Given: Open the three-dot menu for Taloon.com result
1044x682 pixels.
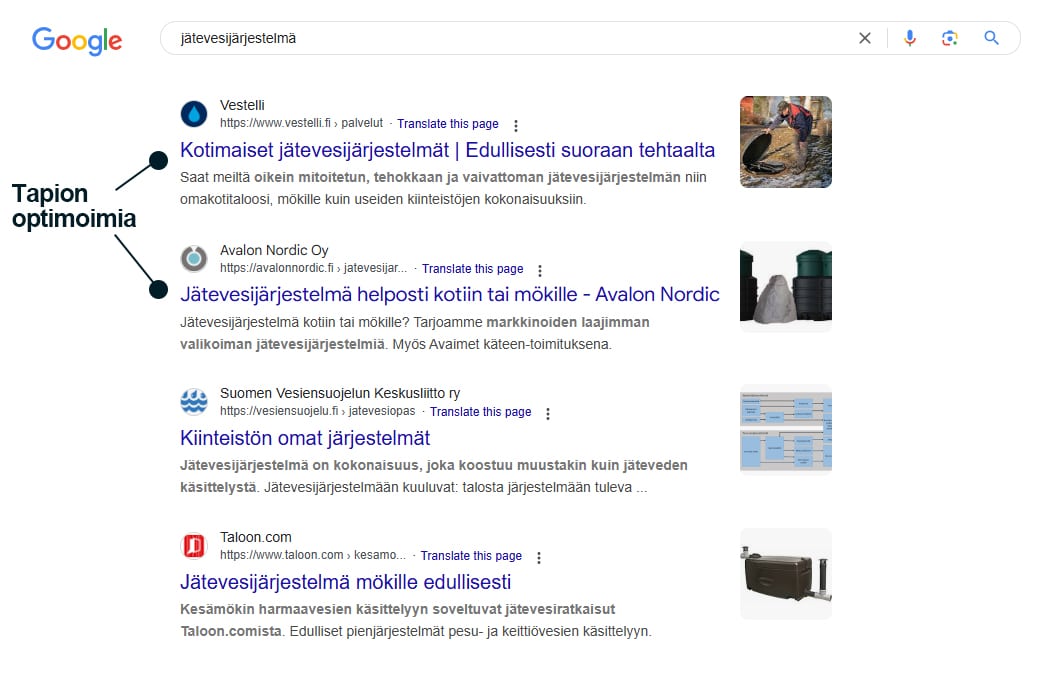Looking at the screenshot, I should point(539,557).
